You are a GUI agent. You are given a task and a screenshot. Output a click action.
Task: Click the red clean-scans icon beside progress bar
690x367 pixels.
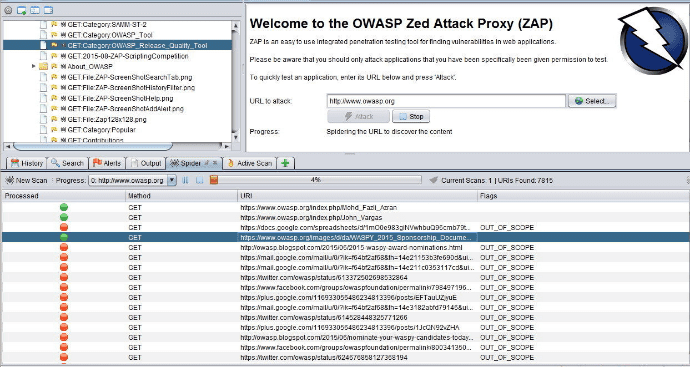coord(214,180)
